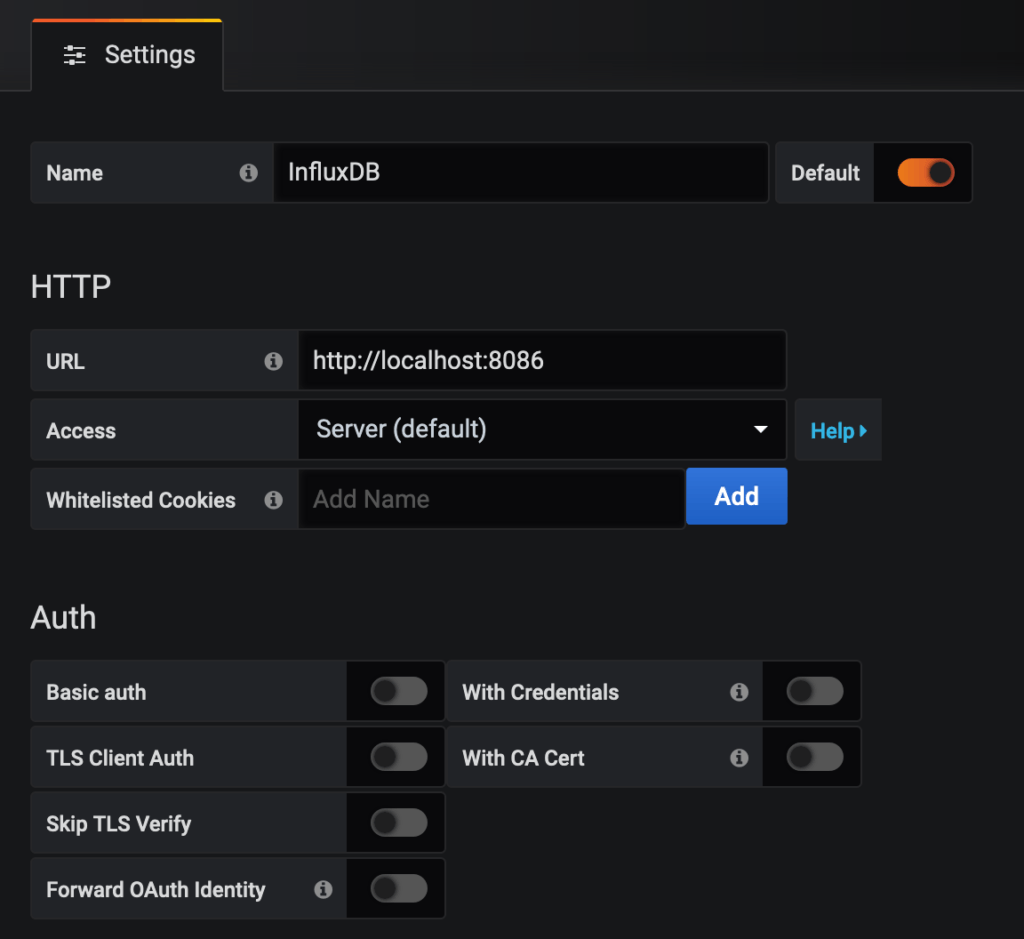Click the TLS Client Auth label text
The height and width of the screenshot is (939, 1024).
pyautogui.click(x=120, y=758)
